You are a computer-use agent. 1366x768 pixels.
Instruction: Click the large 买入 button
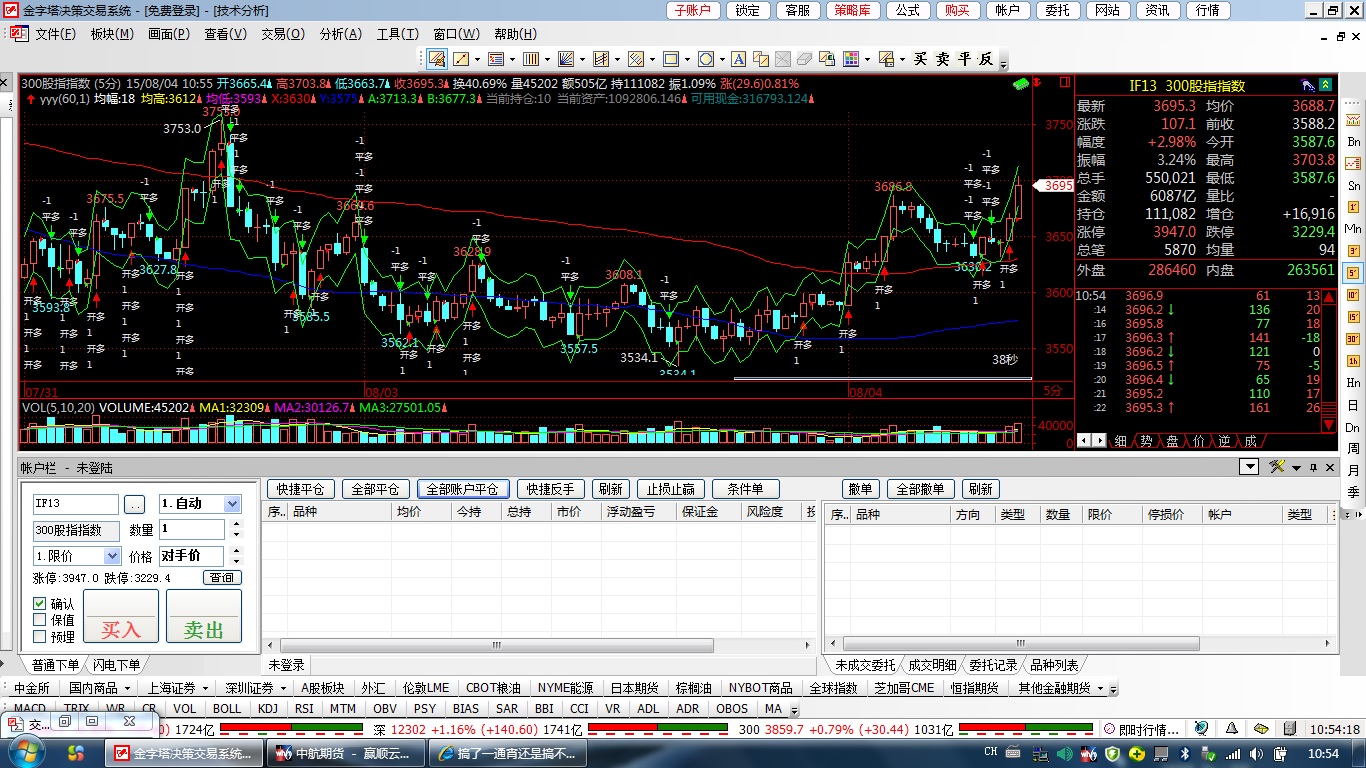click(121, 615)
